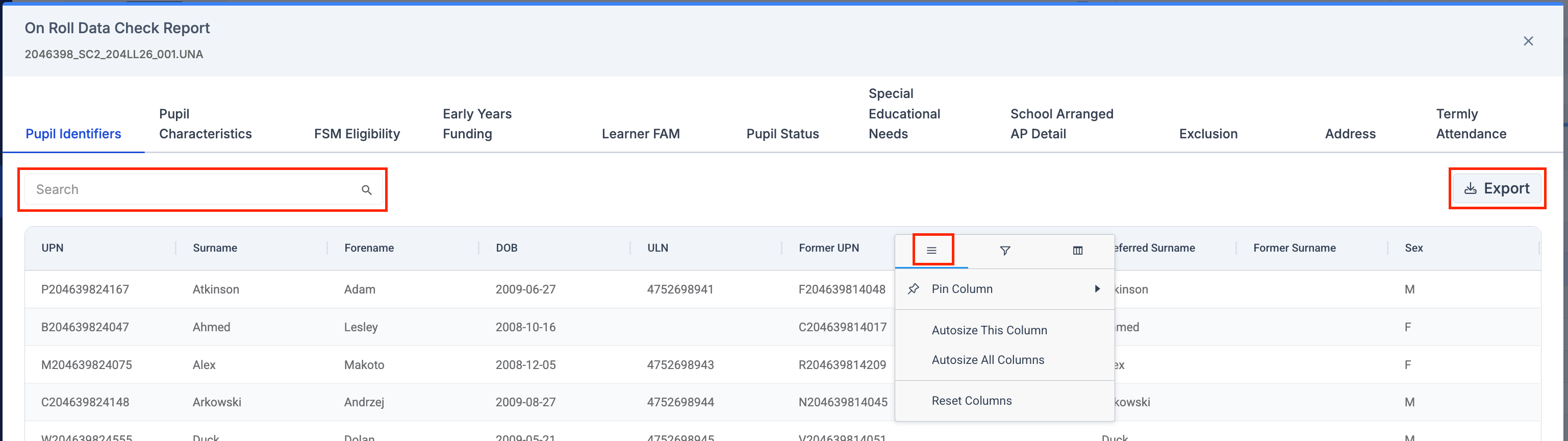Sort by the UPN column header
The height and width of the screenshot is (441, 1568).
tap(53, 248)
